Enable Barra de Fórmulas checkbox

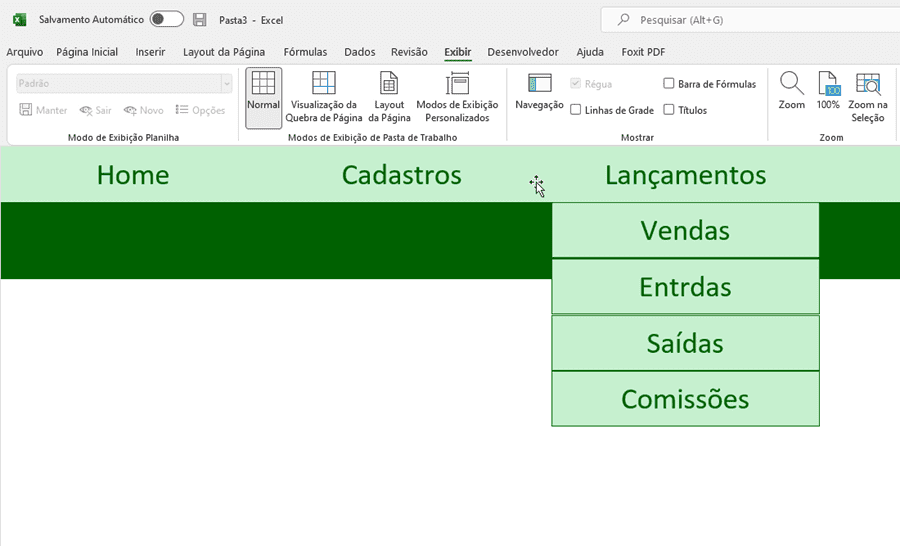coord(669,84)
